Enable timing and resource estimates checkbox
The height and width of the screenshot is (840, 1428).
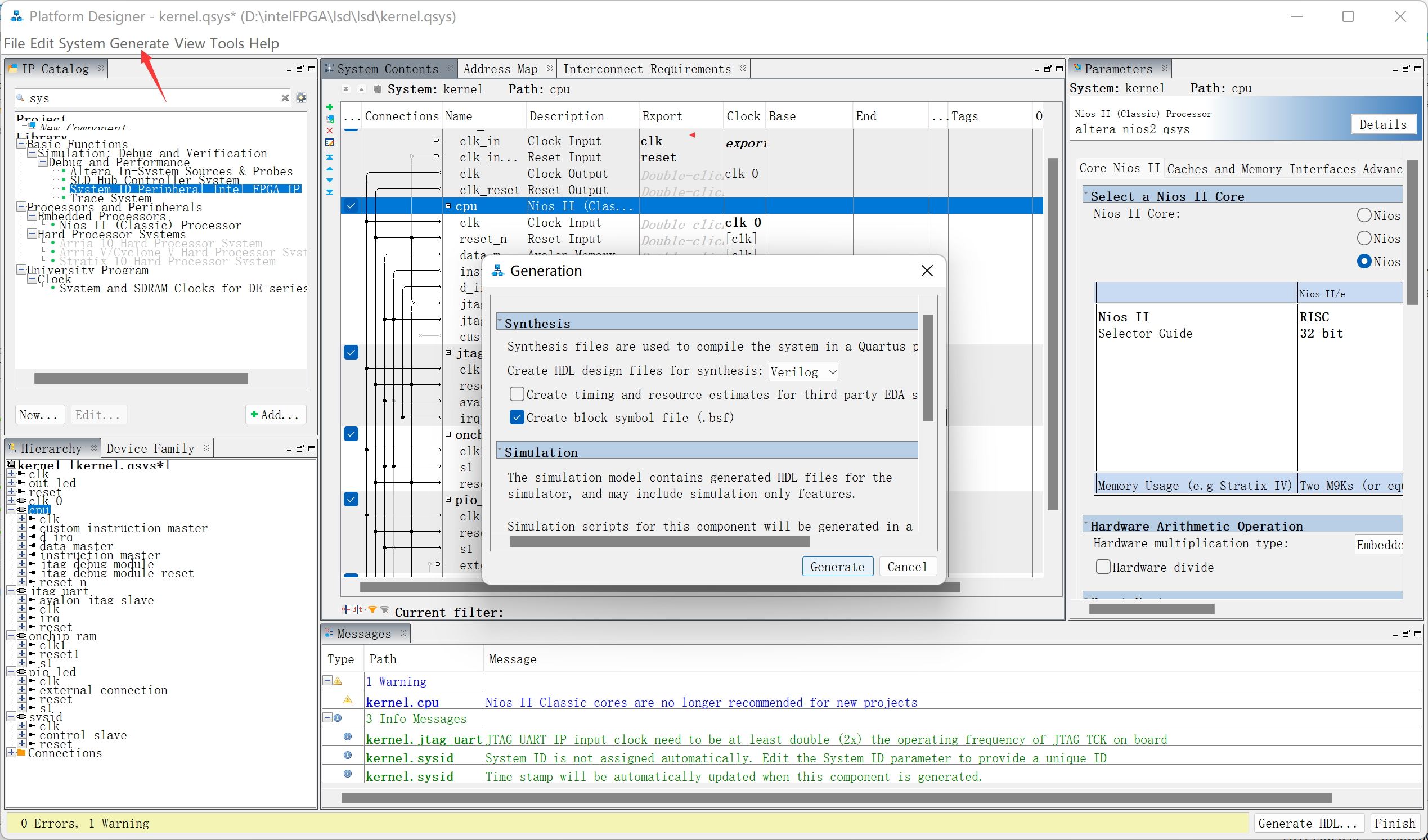tap(517, 394)
